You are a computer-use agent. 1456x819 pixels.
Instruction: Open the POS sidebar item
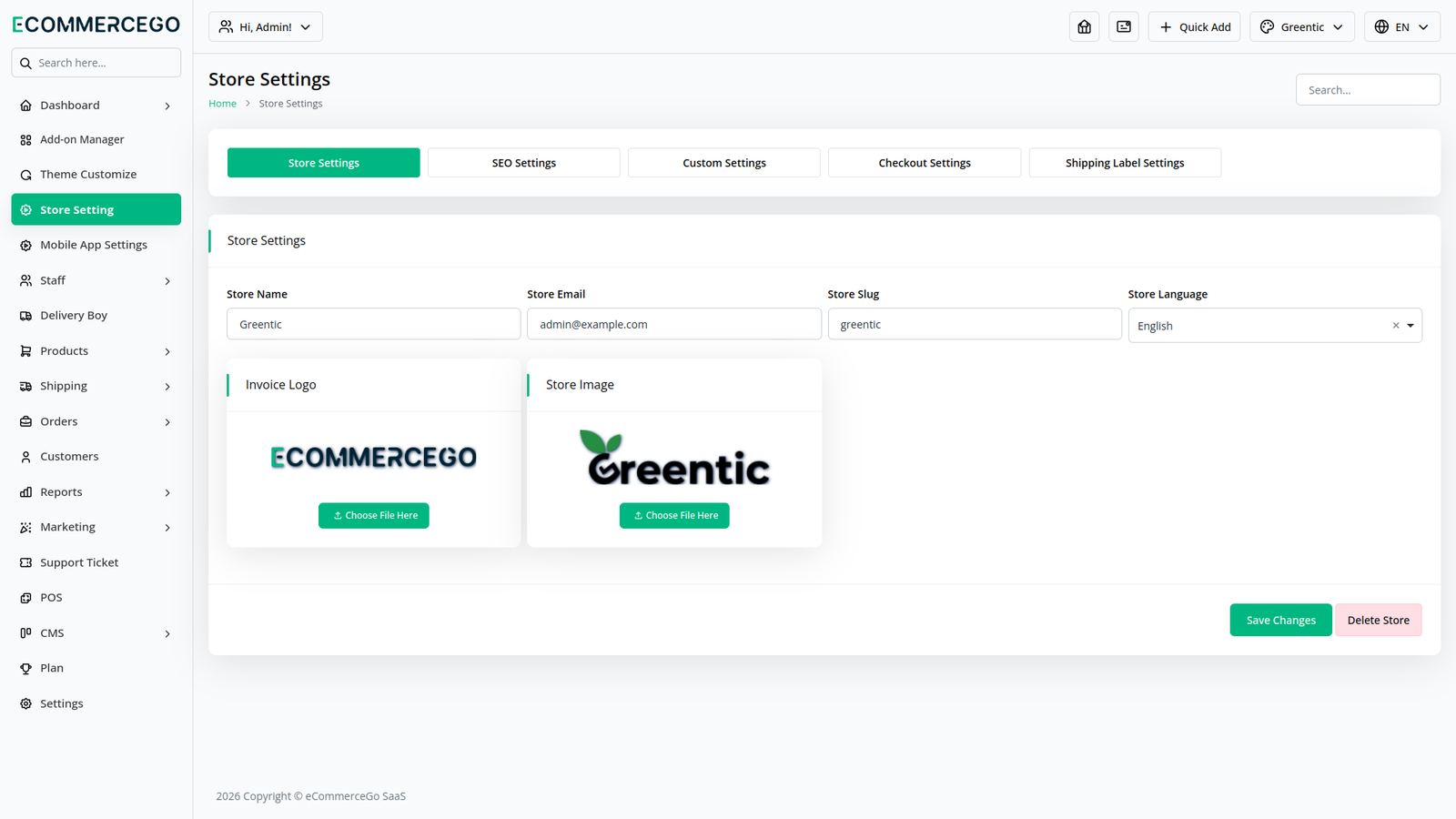(x=51, y=598)
